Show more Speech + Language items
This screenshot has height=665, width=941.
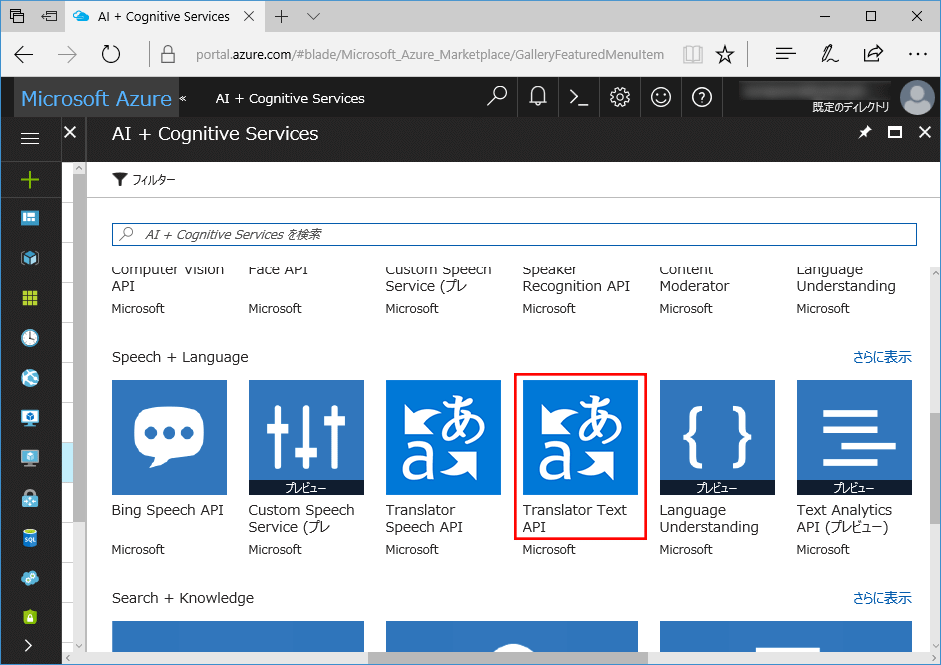point(881,357)
